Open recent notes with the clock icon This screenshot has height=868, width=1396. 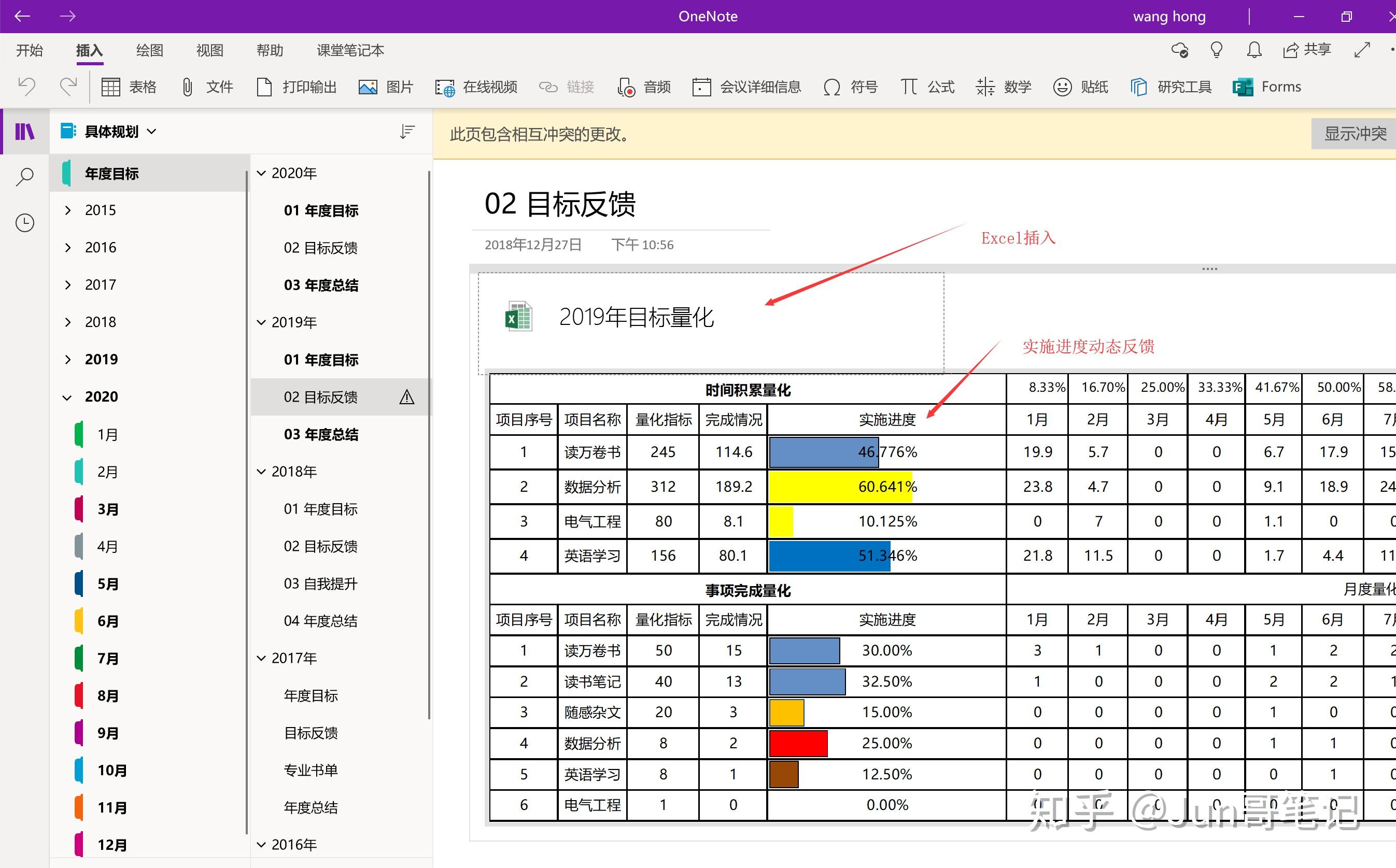click(25, 223)
